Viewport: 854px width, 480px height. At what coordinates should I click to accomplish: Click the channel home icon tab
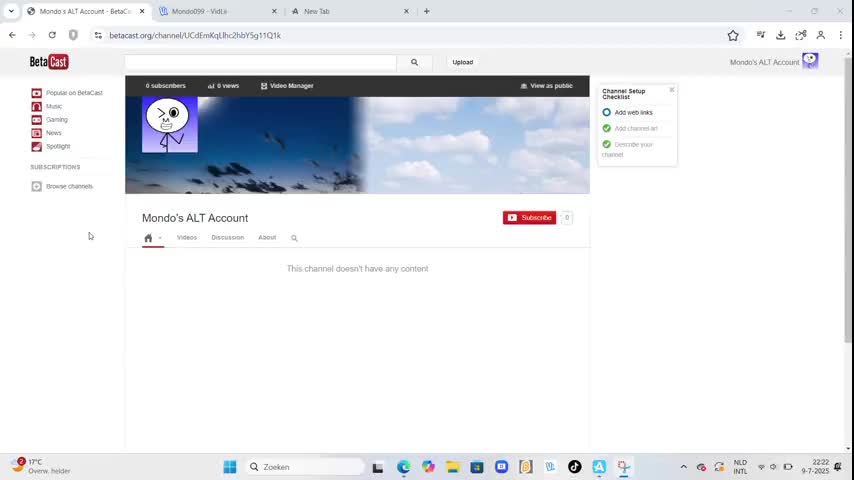coord(148,238)
